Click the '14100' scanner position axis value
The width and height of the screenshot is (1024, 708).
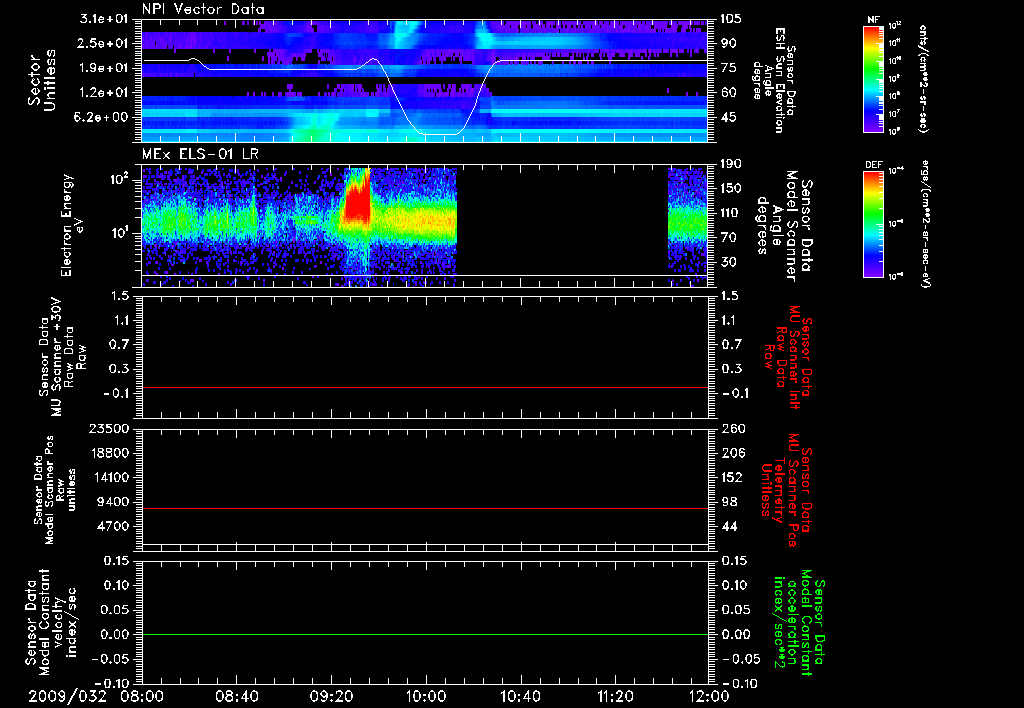click(109, 477)
